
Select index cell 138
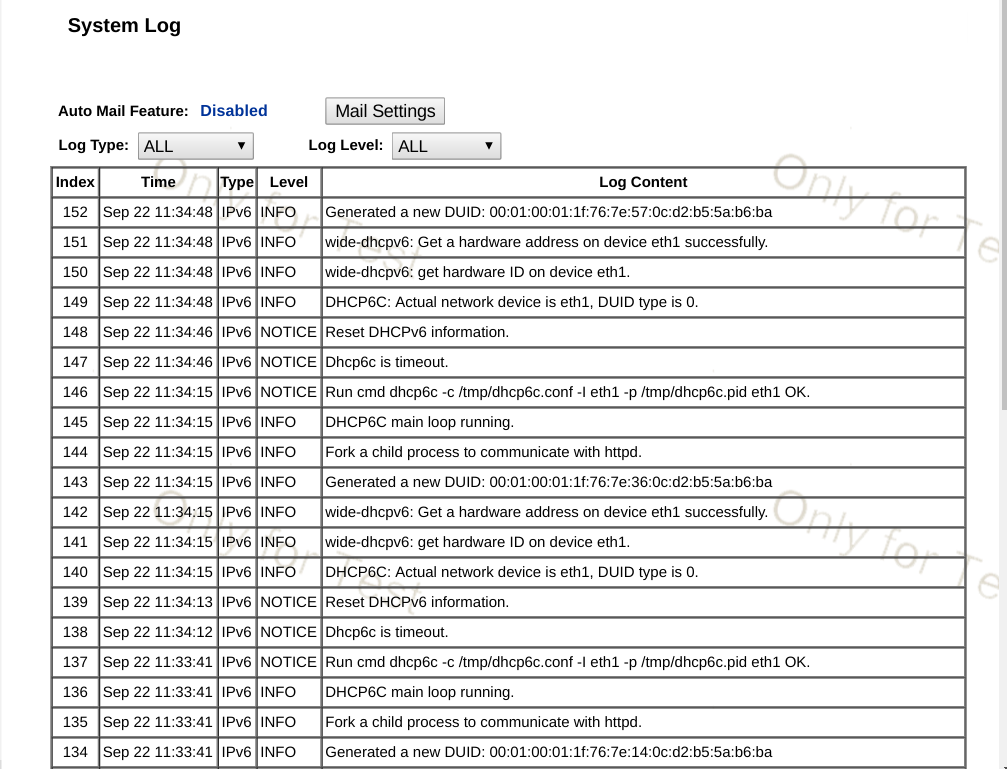pos(75,632)
